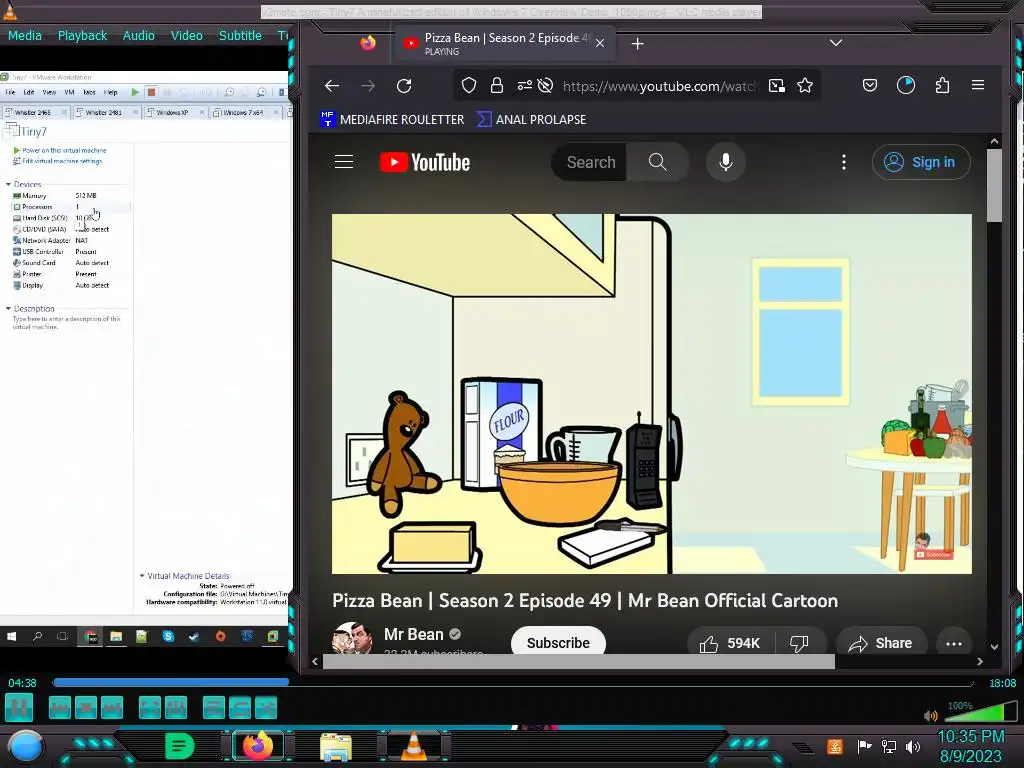The width and height of the screenshot is (1024, 768).
Task: Expand the list all tabs chevron
Action: [836, 43]
